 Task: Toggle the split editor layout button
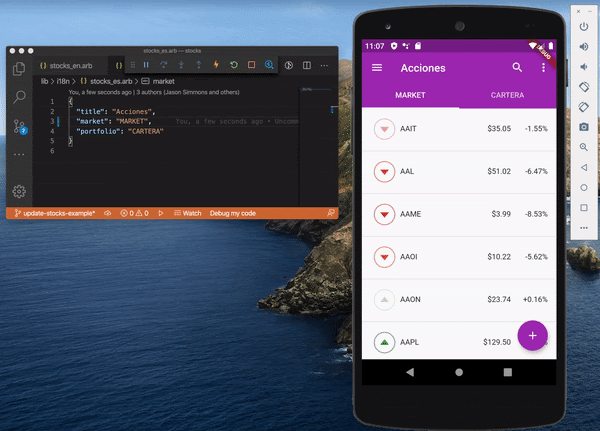click(x=306, y=65)
